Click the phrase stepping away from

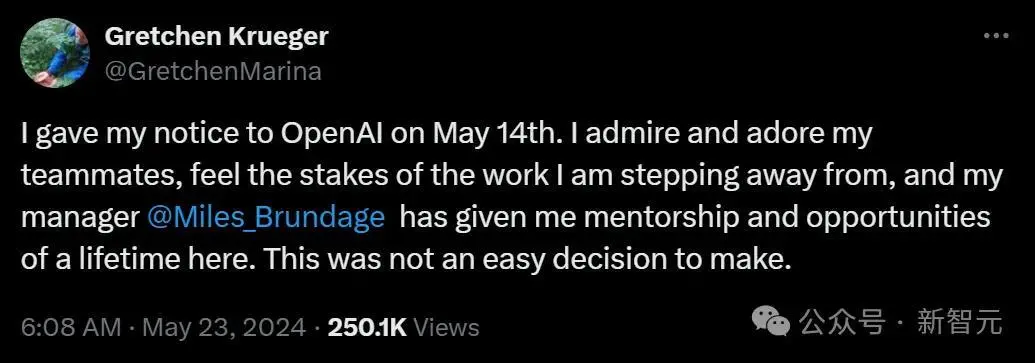tap(717, 177)
